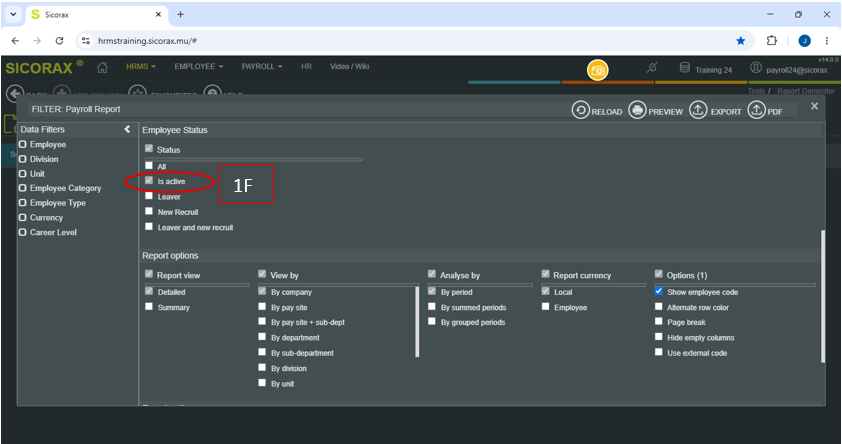Open the HRMS dropdown menu

tap(141, 67)
